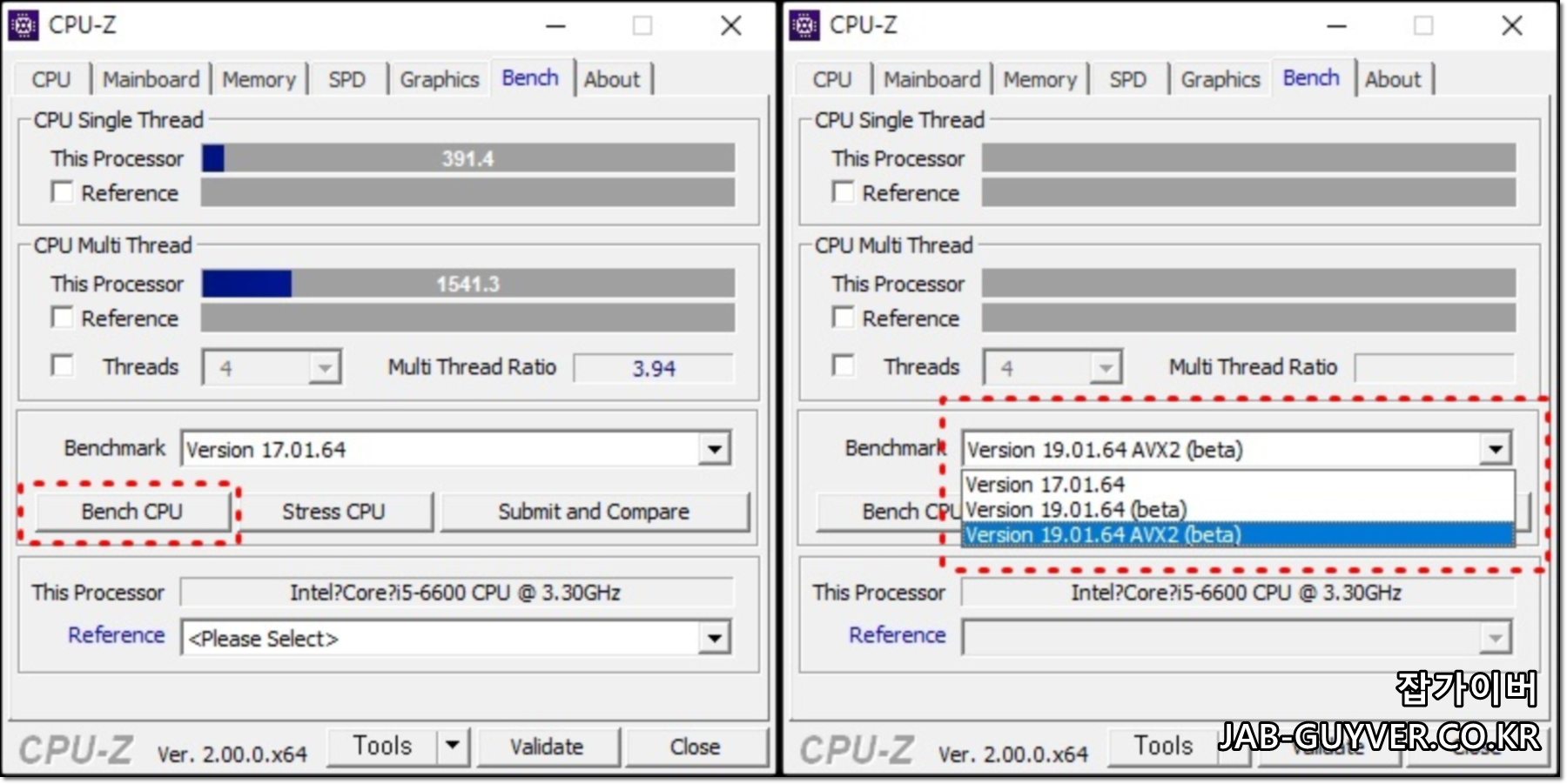Toggle Threads checkbox in right window

(x=843, y=365)
